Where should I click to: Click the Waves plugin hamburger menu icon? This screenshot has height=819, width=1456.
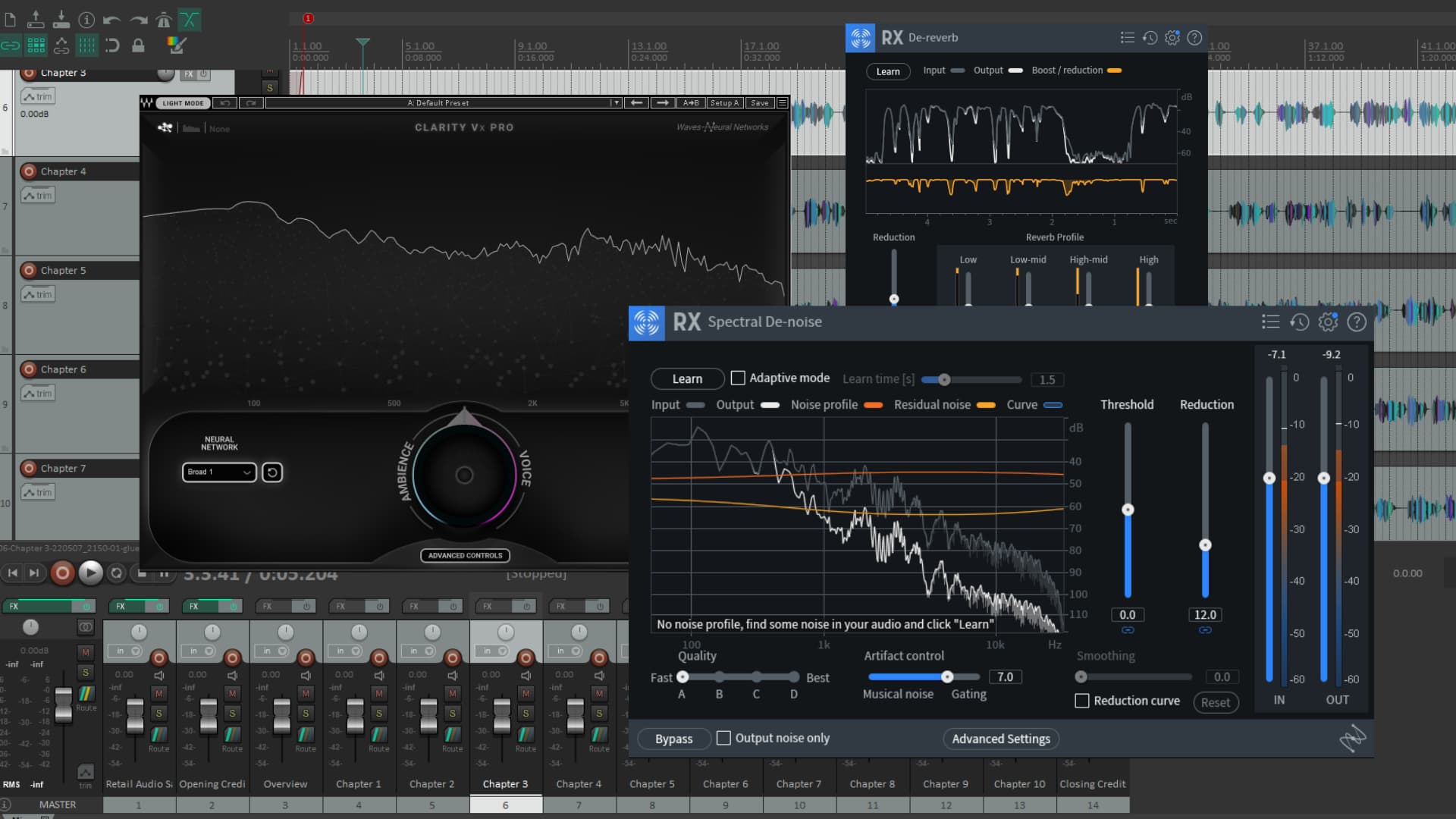tap(783, 102)
